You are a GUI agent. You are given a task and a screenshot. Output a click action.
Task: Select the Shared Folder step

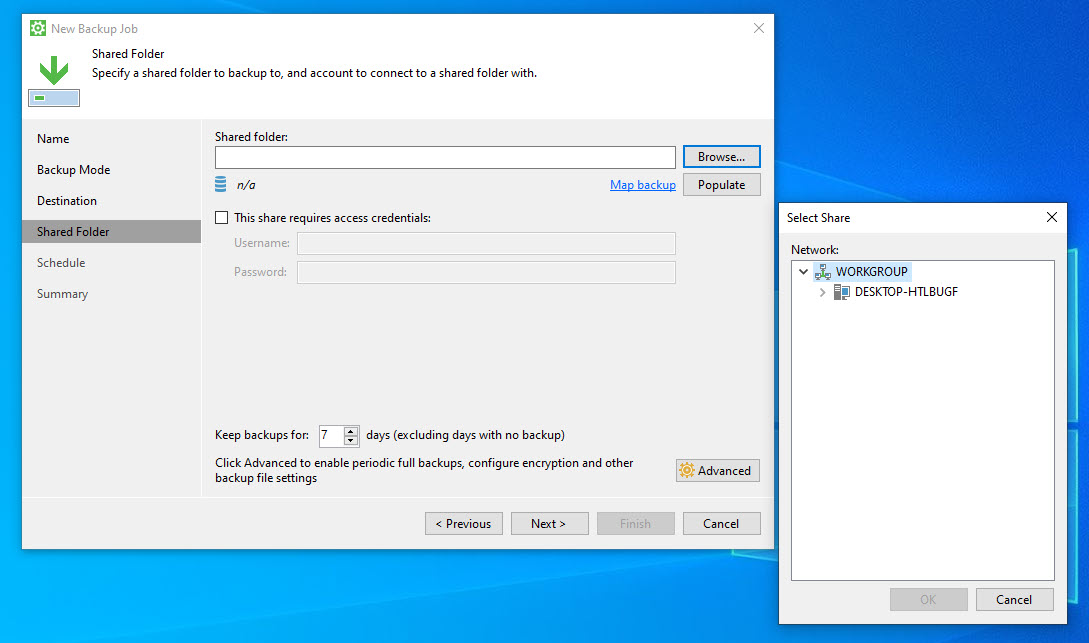[x=111, y=231]
